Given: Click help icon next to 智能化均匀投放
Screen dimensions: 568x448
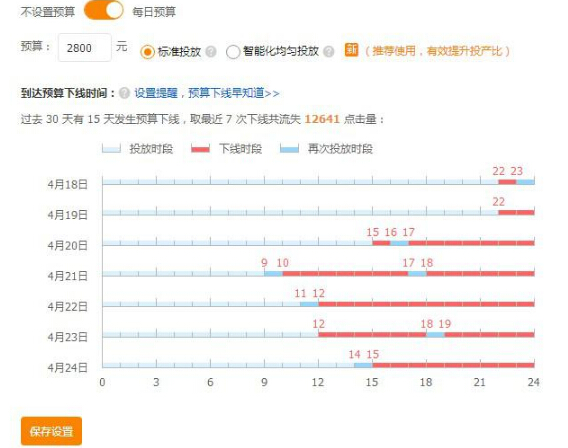Looking at the screenshot, I should (x=329, y=51).
